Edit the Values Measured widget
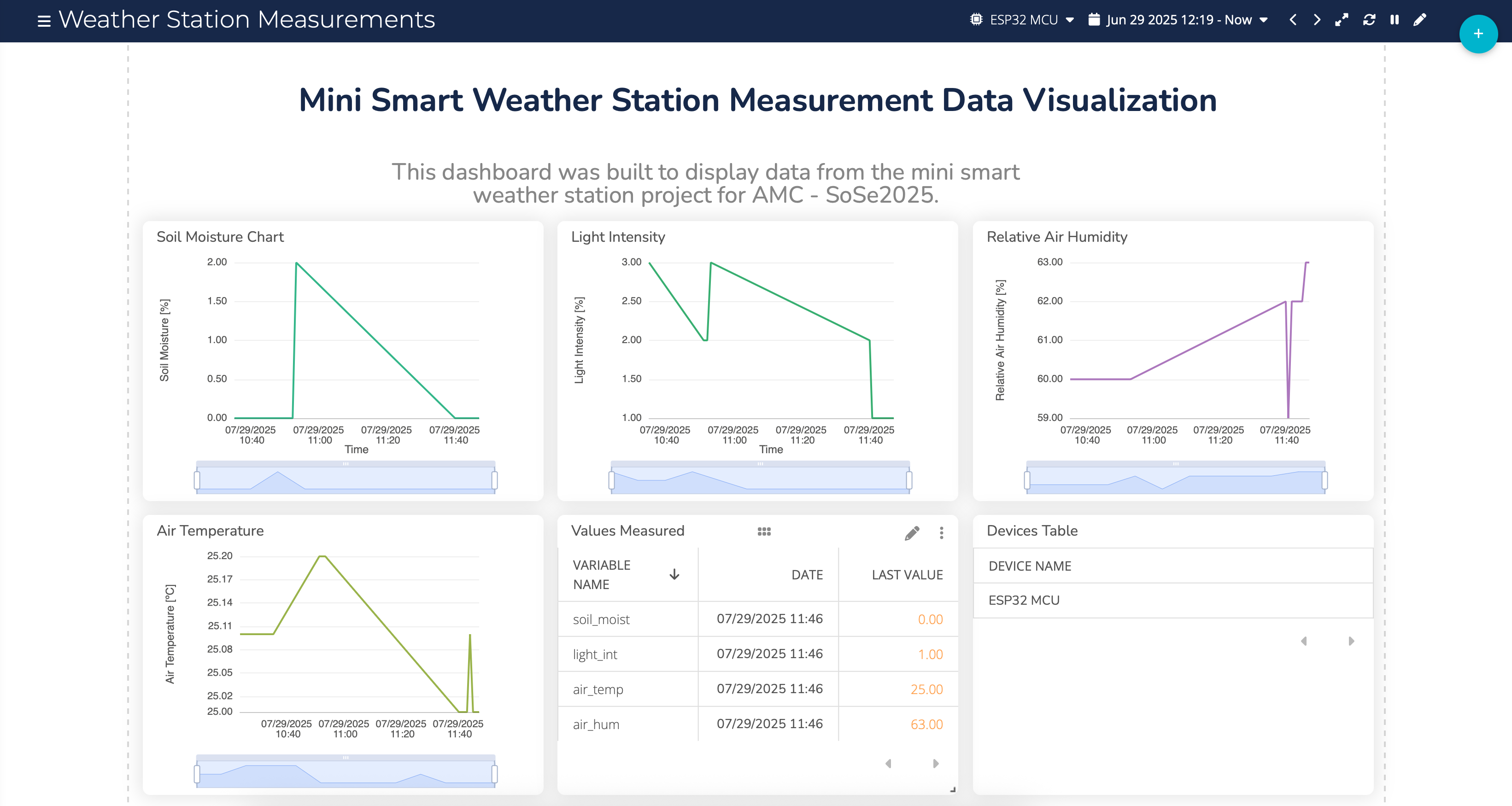Viewport: 1512px width, 806px height. point(912,532)
